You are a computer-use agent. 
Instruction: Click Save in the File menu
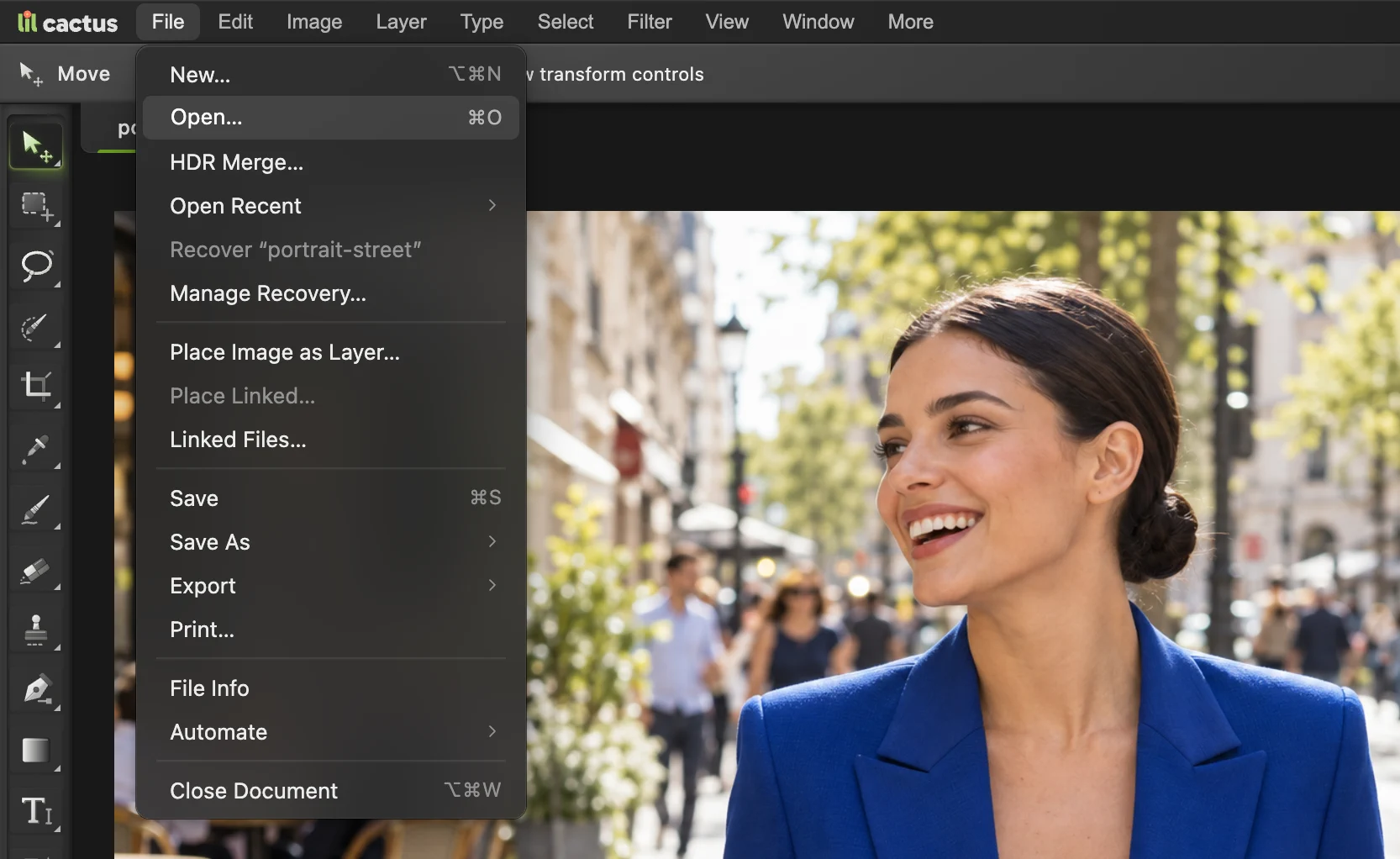(331, 498)
